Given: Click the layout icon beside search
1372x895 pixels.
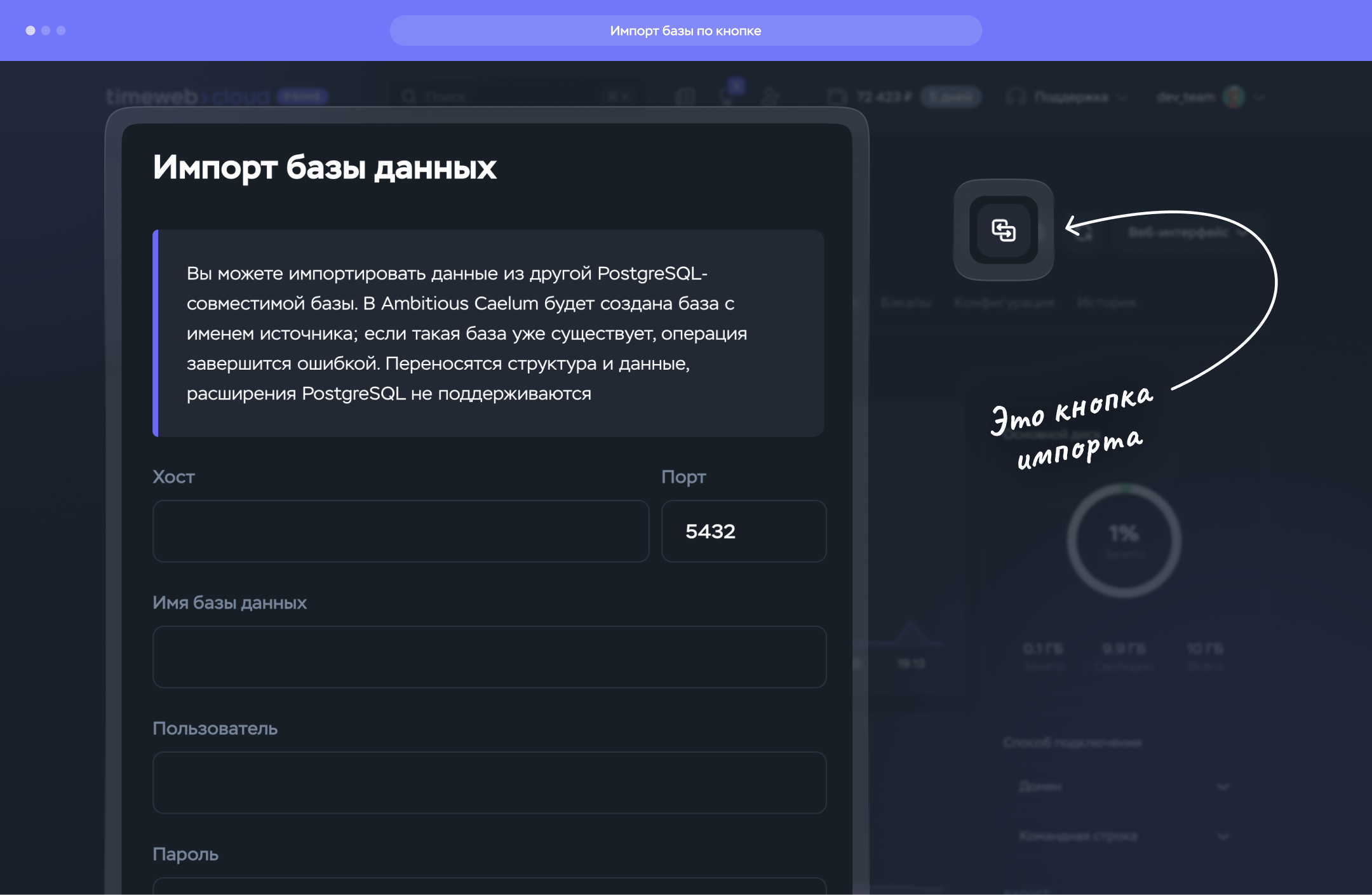Looking at the screenshot, I should [x=685, y=97].
